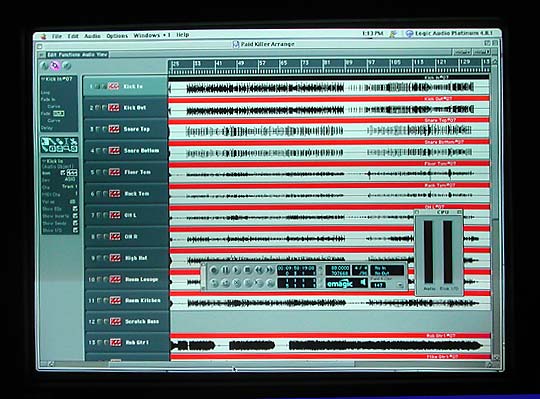The height and width of the screenshot is (399, 540).
Task: Open the Audio menu in the menu bar
Action: pos(92,36)
